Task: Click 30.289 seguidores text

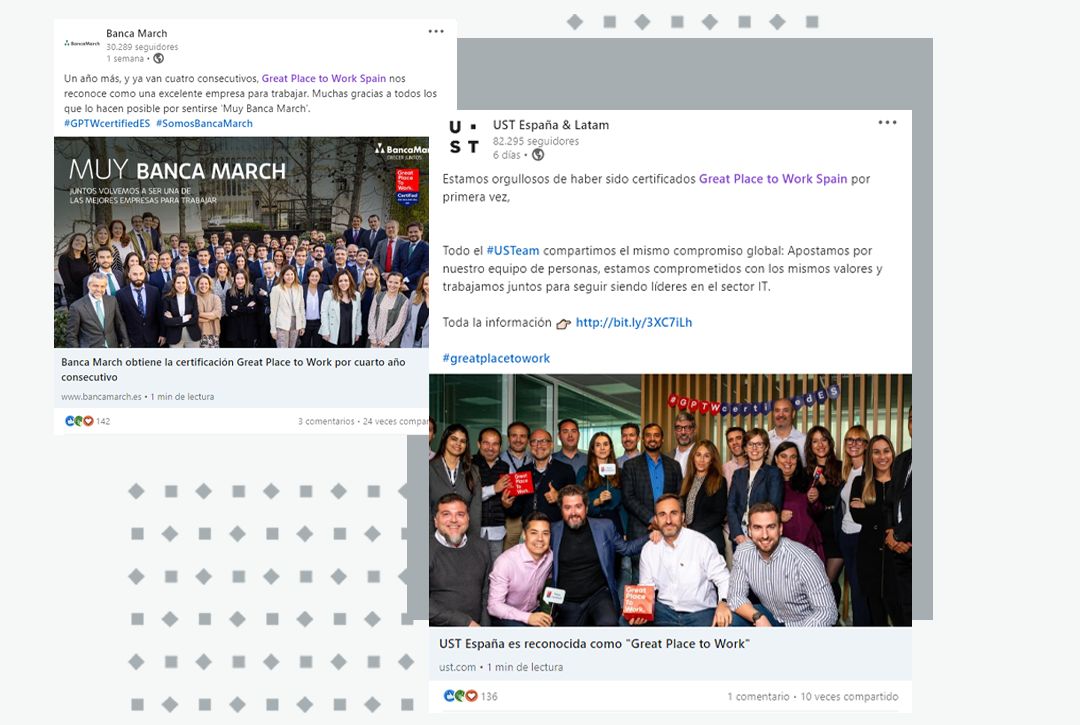Action: [142, 47]
